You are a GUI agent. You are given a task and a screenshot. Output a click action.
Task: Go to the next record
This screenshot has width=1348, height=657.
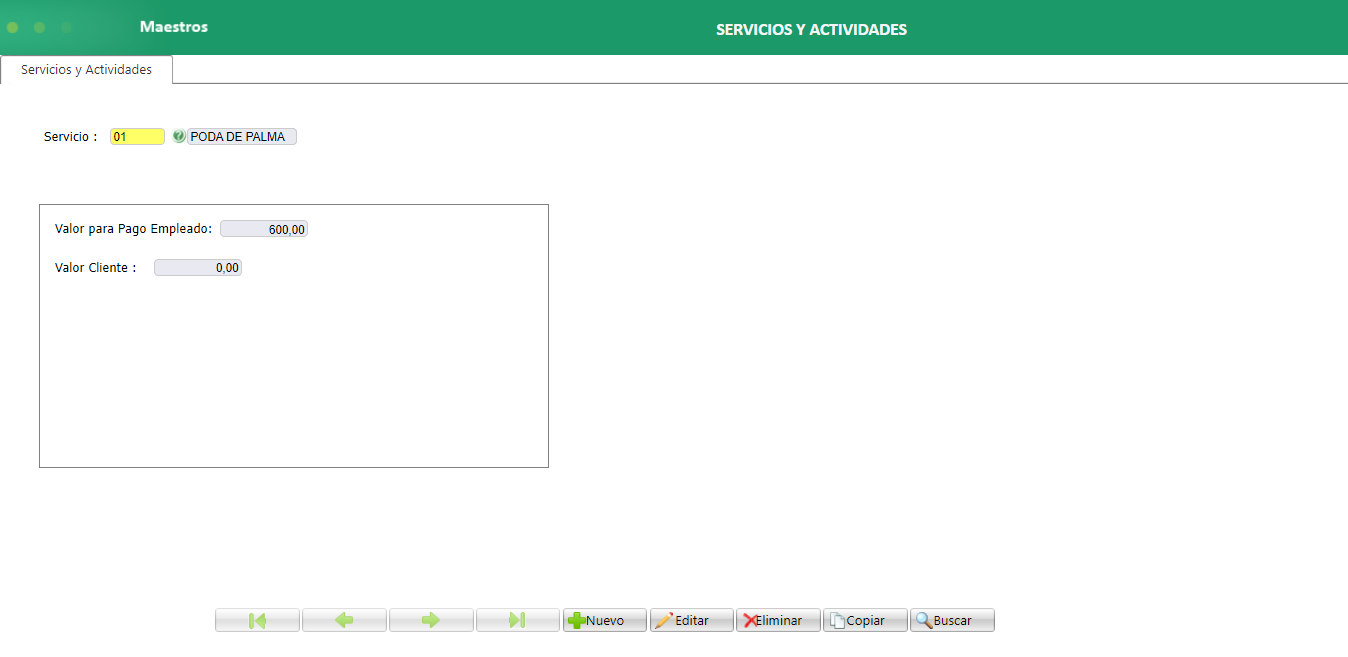pyautogui.click(x=431, y=620)
